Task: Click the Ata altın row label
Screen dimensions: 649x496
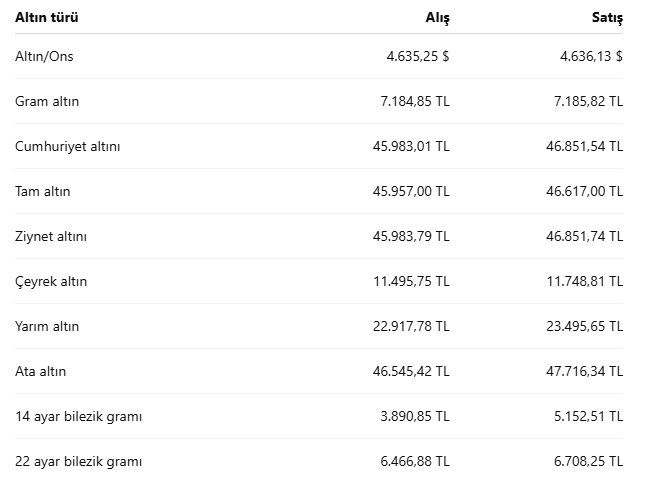Action: pos(41,371)
